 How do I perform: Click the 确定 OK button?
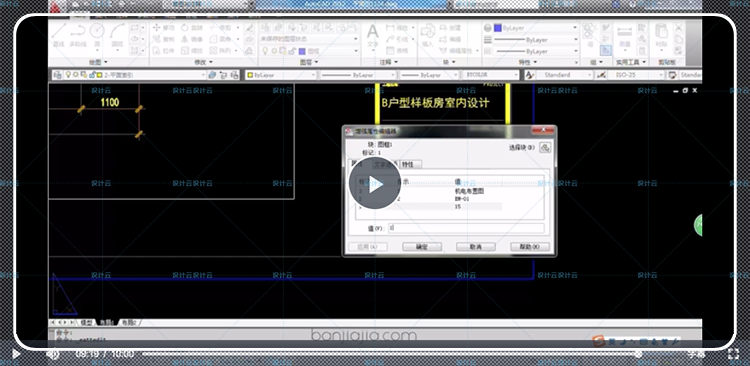(421, 247)
